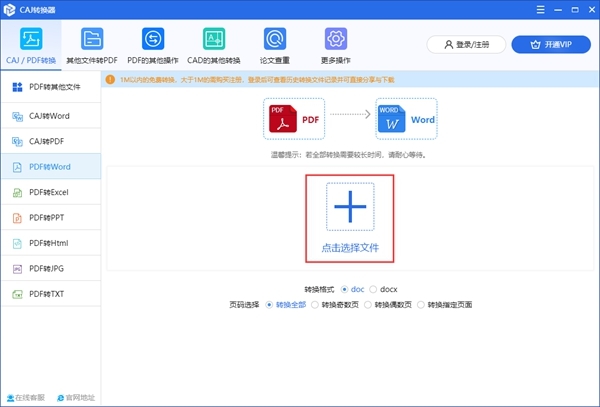Select CAJ转Word in the sidebar

(50, 116)
